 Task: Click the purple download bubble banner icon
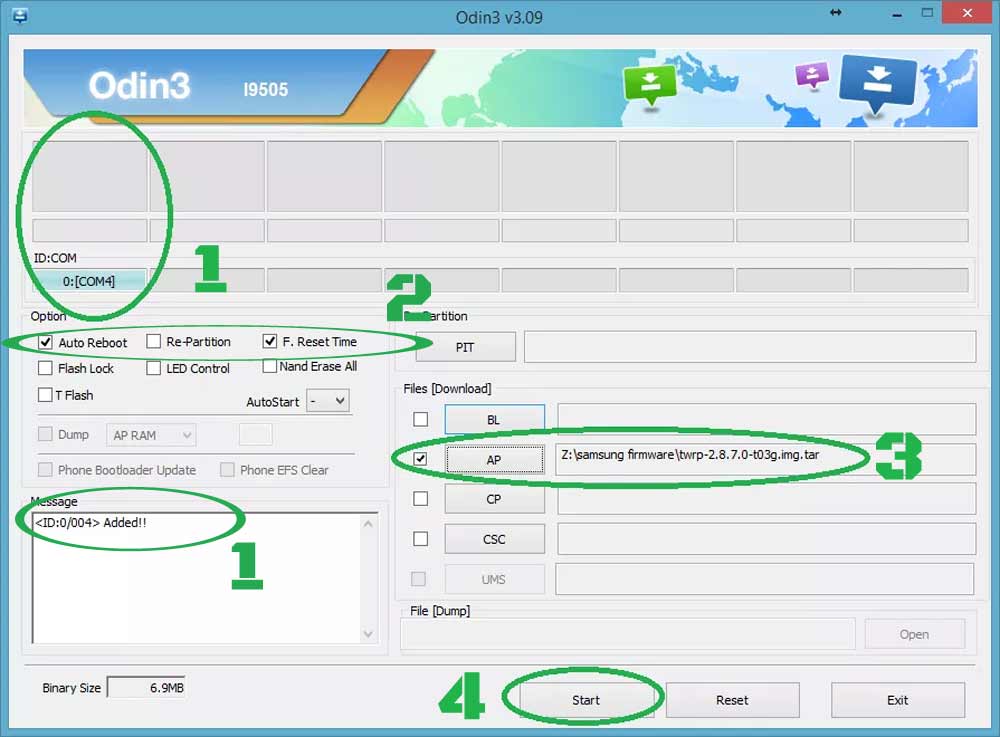[x=812, y=75]
